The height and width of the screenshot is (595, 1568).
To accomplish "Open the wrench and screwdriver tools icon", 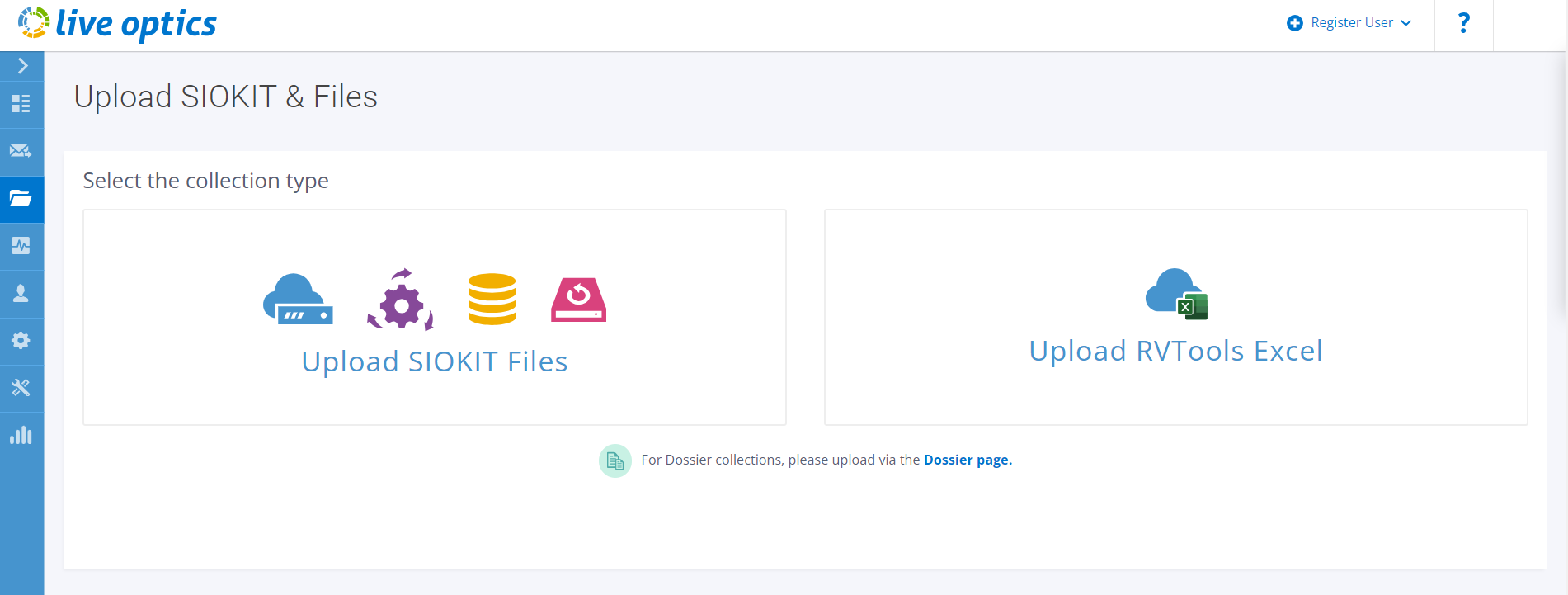I will (21, 388).
